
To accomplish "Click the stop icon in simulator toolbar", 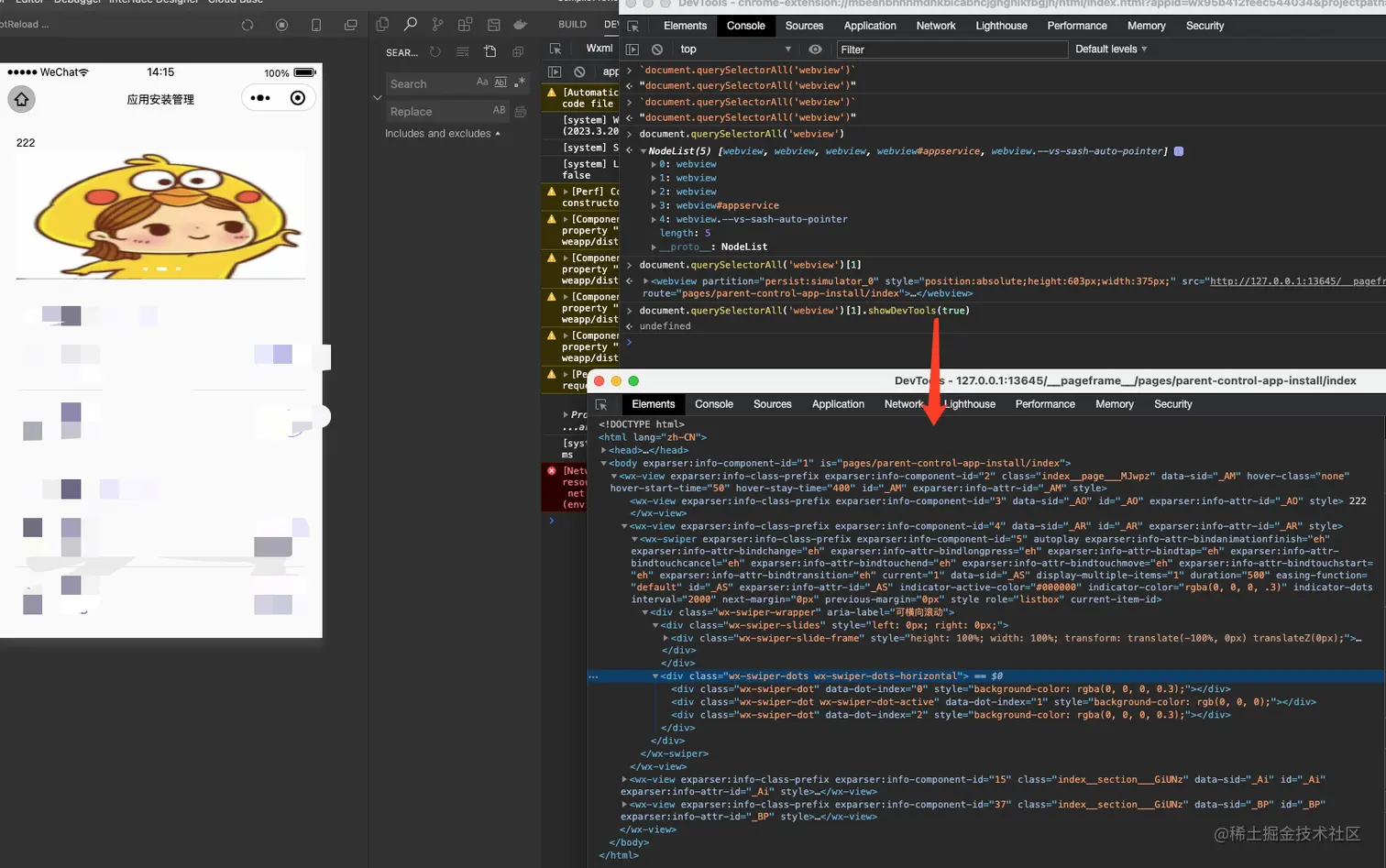I will point(282,25).
